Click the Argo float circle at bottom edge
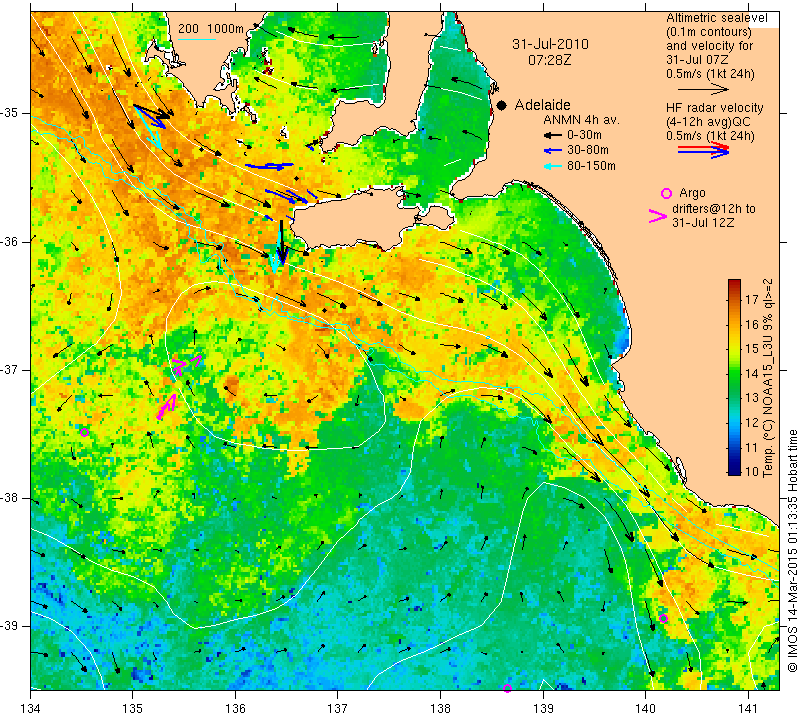This screenshot has height=720, width=800. 507,688
